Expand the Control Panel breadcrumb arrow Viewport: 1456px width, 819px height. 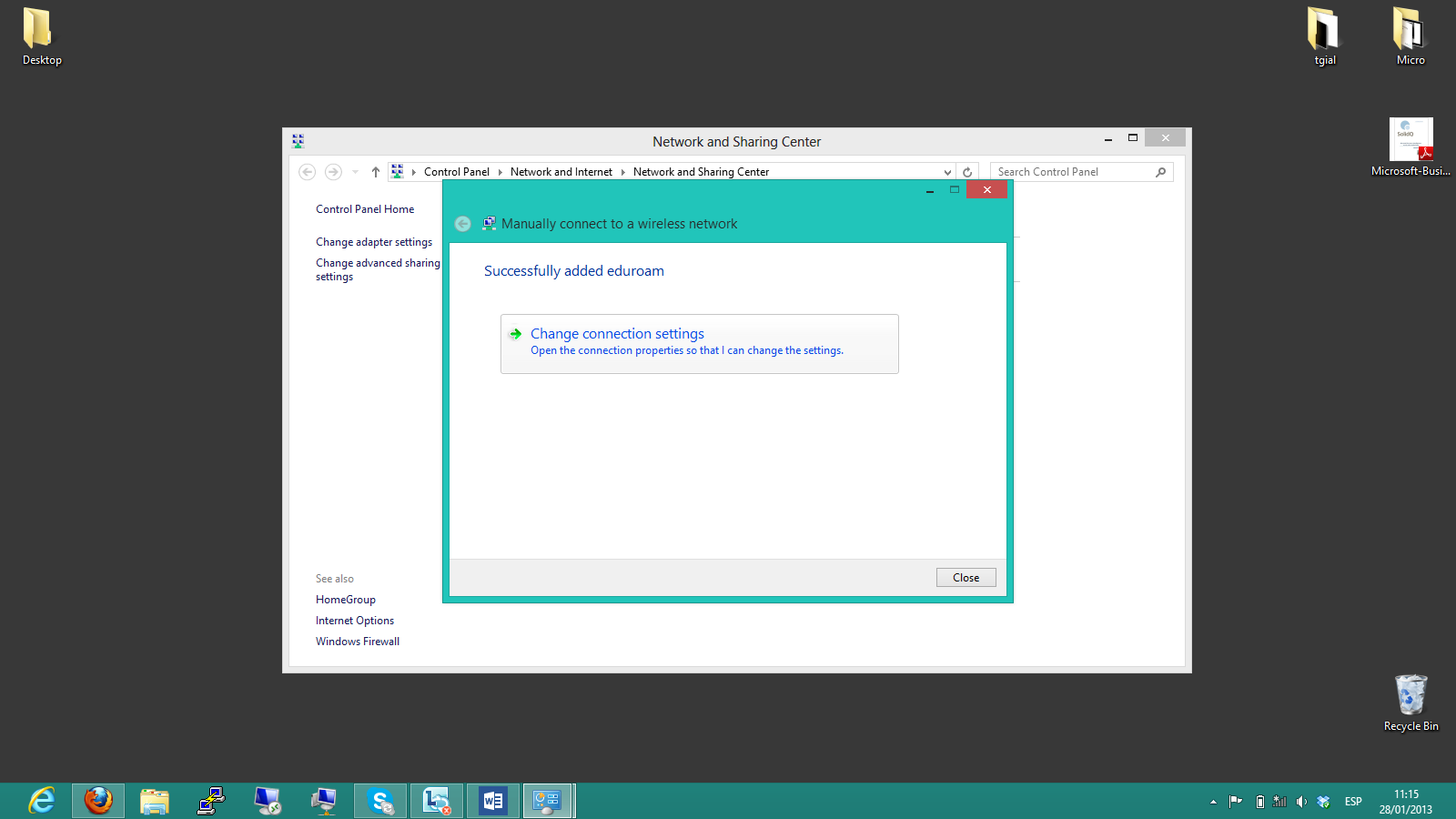pyautogui.click(x=500, y=172)
